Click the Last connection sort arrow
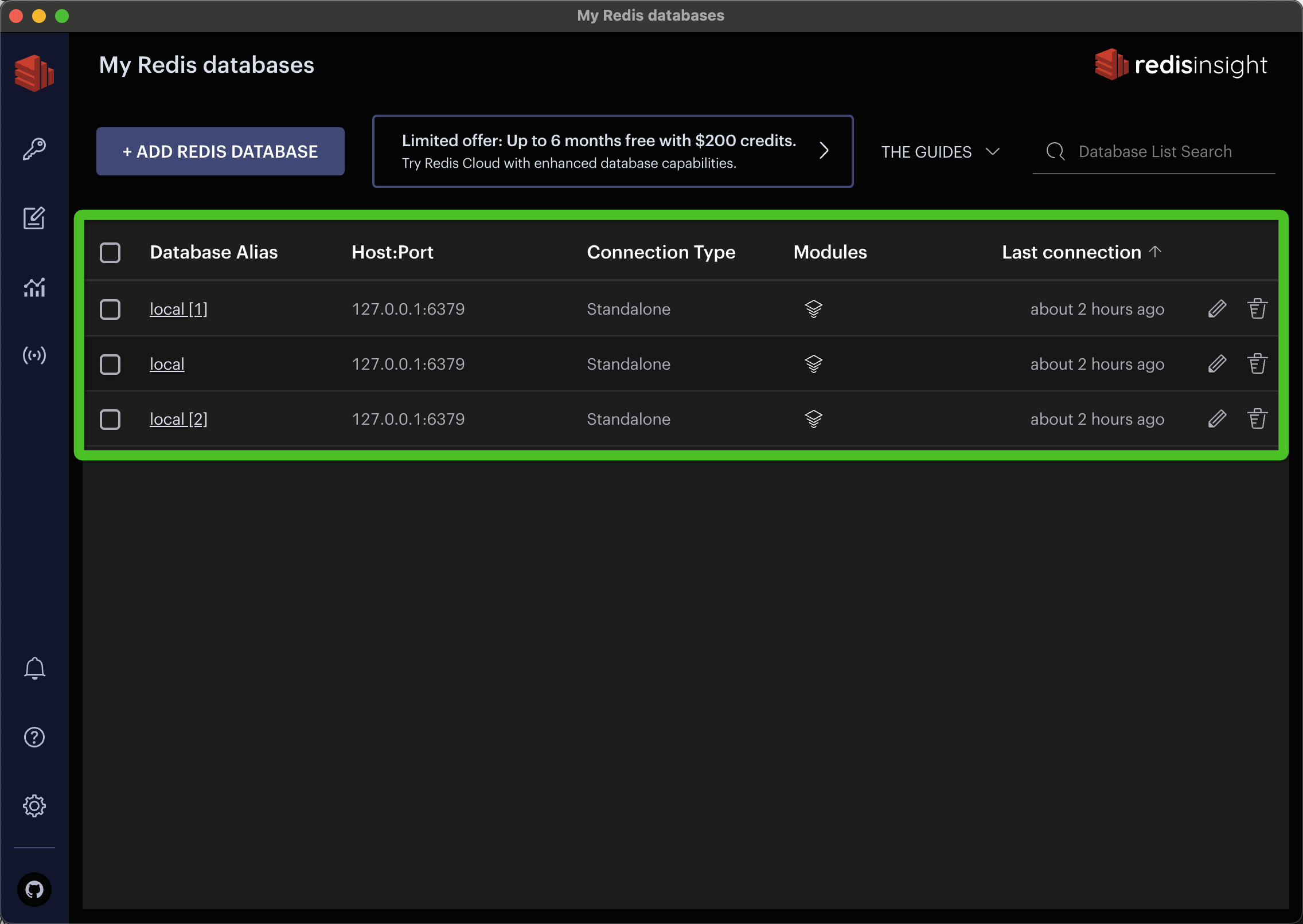Viewport: 1303px width, 924px height. click(1155, 251)
